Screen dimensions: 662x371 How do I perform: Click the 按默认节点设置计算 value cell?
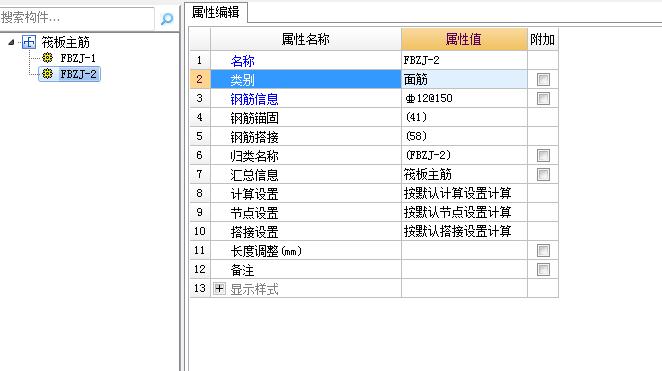464,212
